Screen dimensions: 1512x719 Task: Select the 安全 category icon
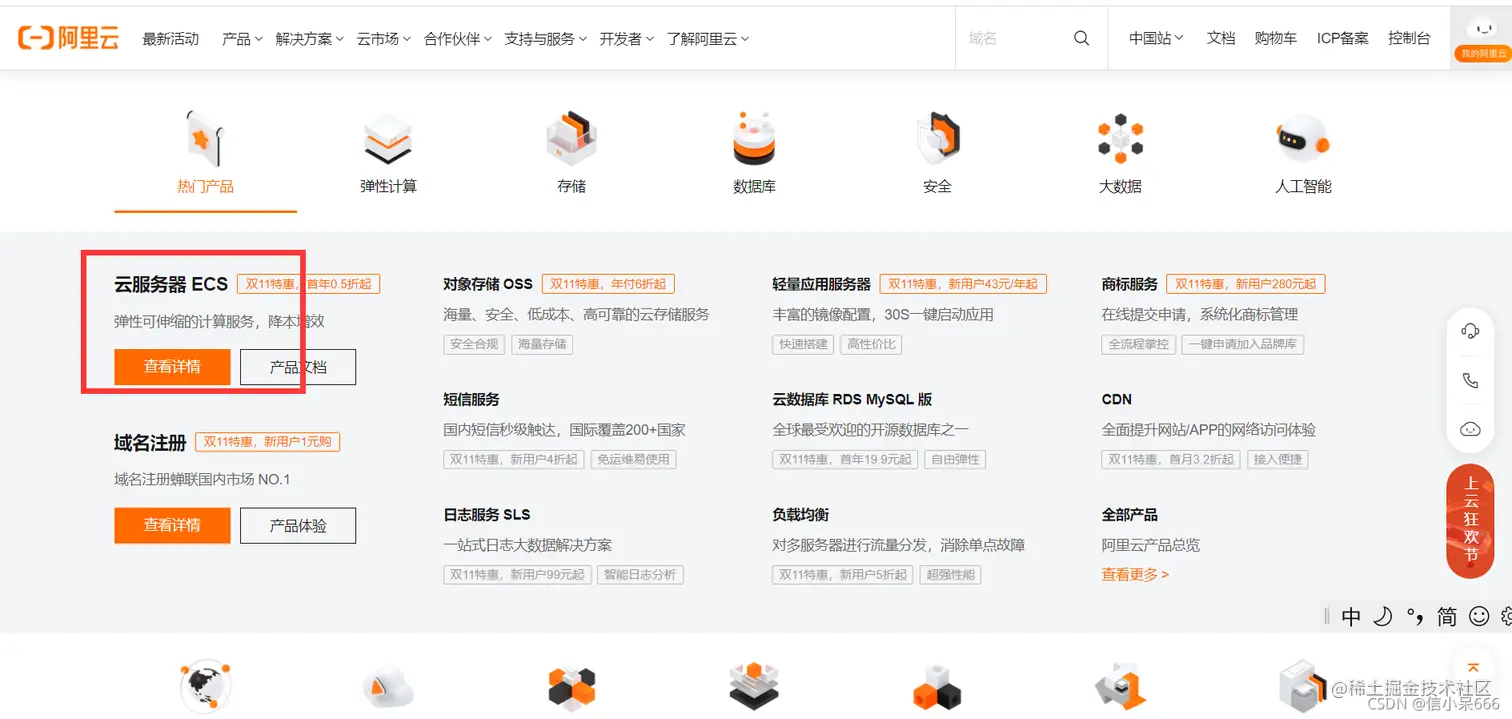937,143
